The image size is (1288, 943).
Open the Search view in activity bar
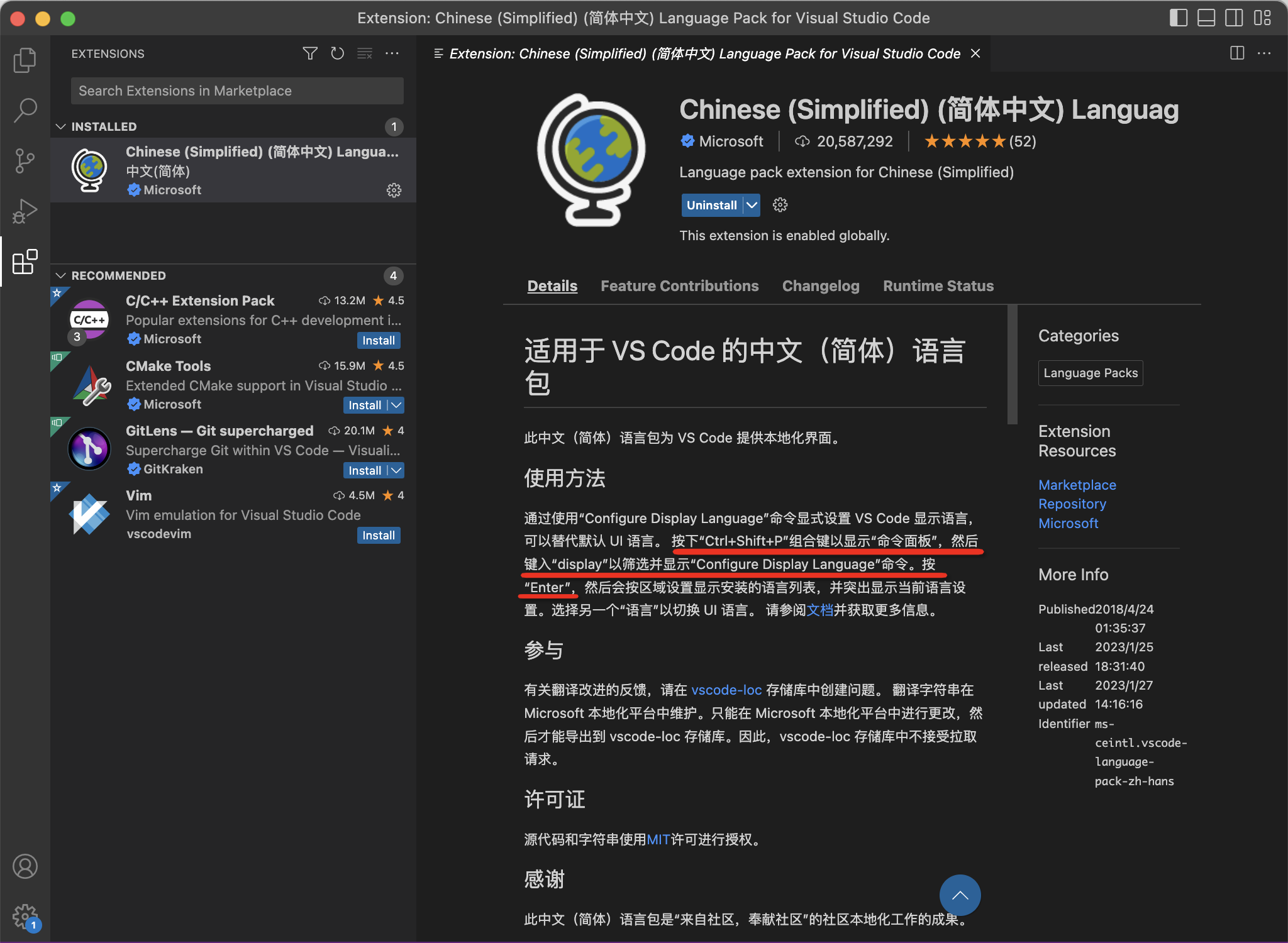coord(25,110)
